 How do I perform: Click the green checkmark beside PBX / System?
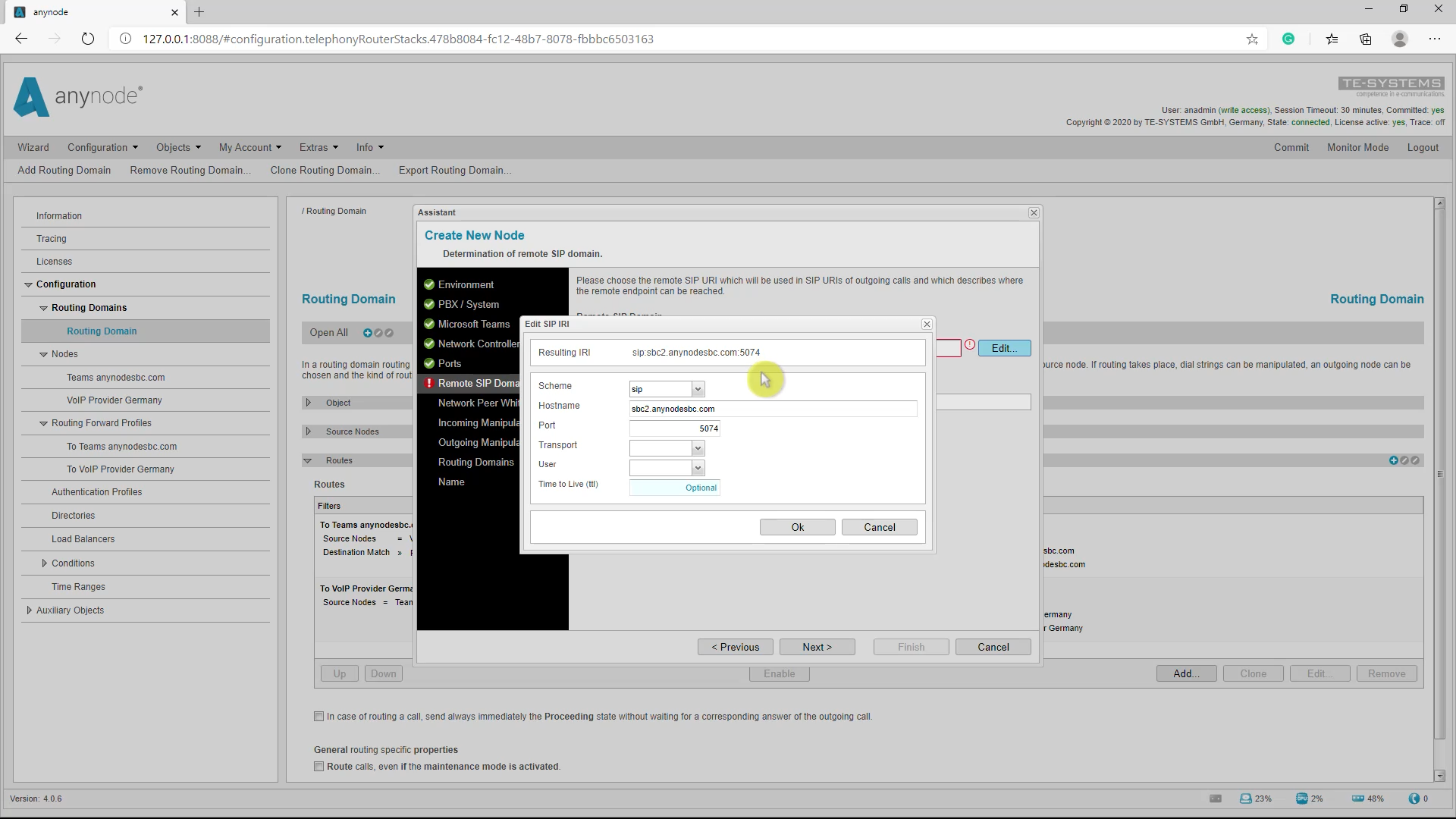[429, 304]
